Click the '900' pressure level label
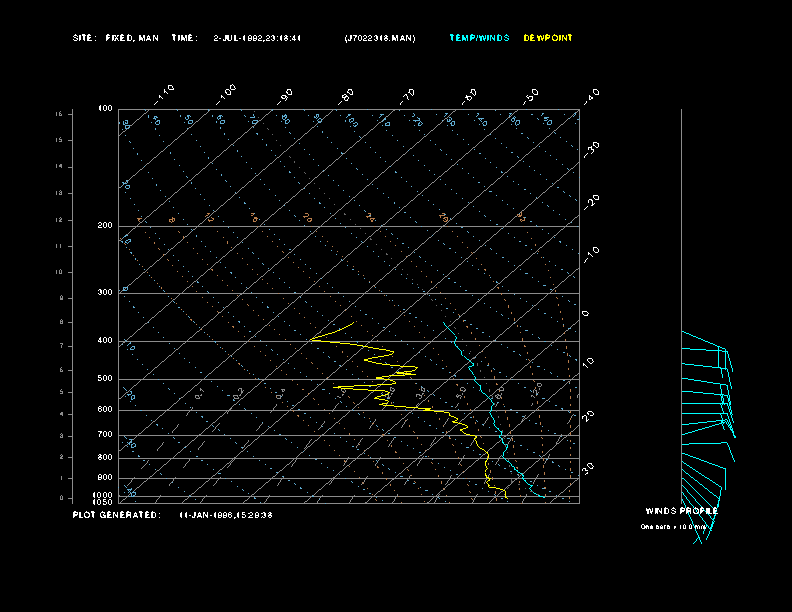This screenshot has width=792, height=612. [x=105, y=478]
